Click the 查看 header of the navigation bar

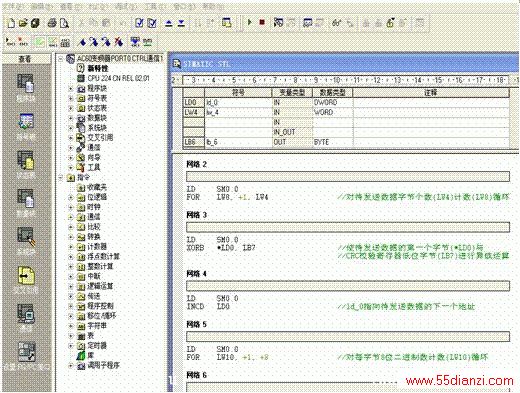tap(25, 59)
